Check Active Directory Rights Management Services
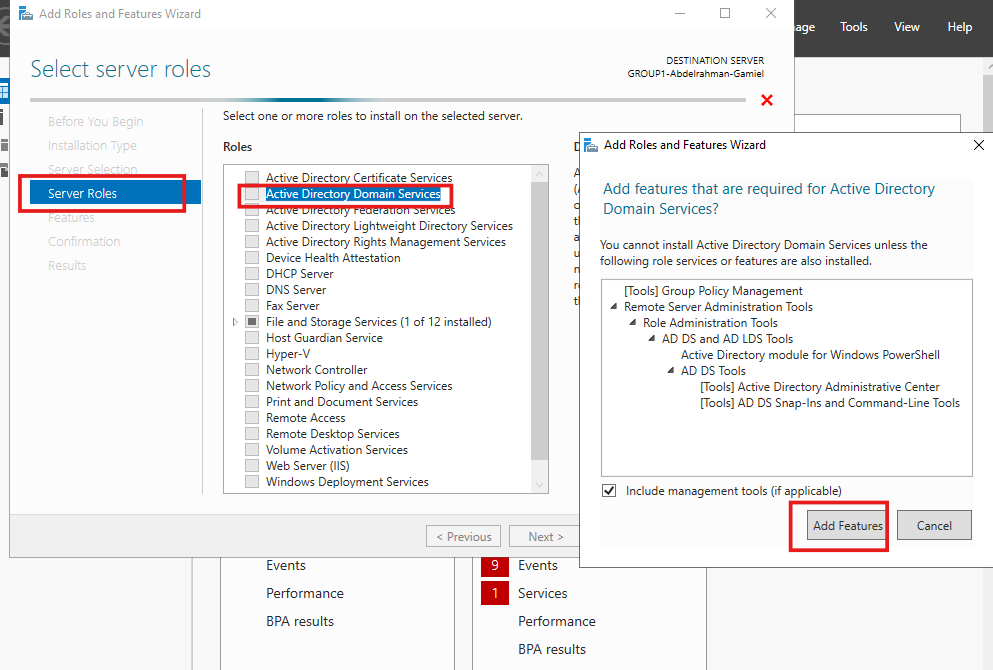 click(252, 242)
